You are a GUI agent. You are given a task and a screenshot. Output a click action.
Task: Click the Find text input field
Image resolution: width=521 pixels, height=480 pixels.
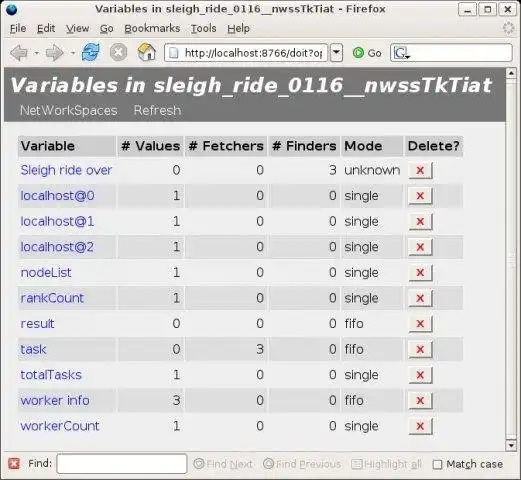[x=122, y=464]
